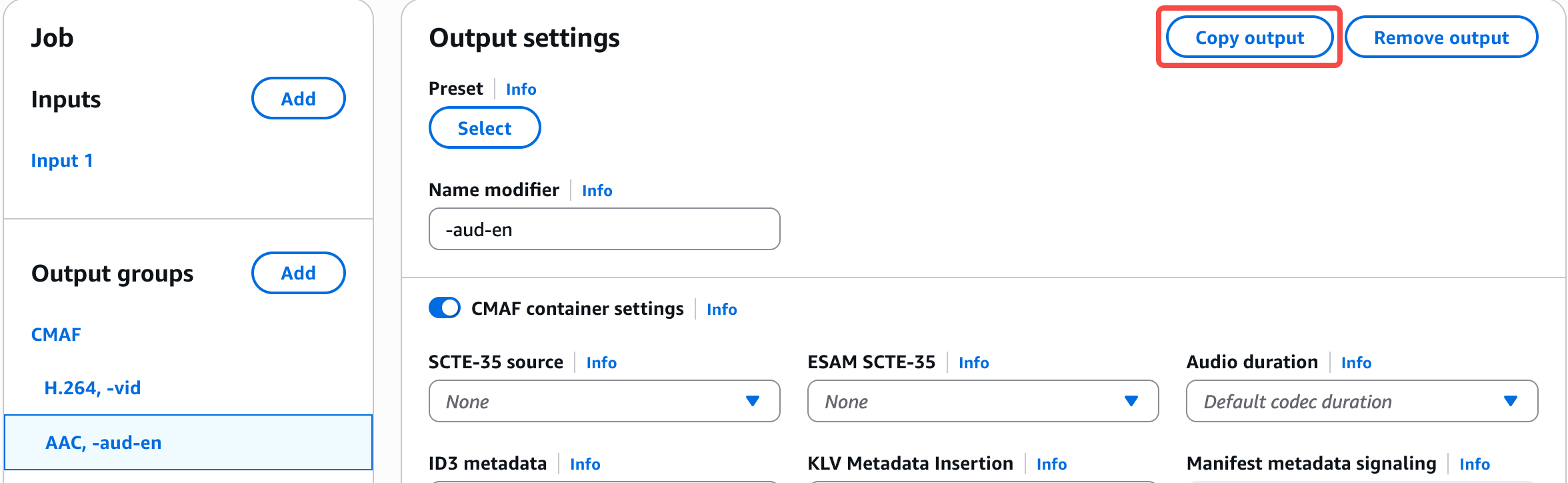Open the ESAM SCTE-35 dropdown
Screen dimensions: 1568x483
click(x=983, y=401)
